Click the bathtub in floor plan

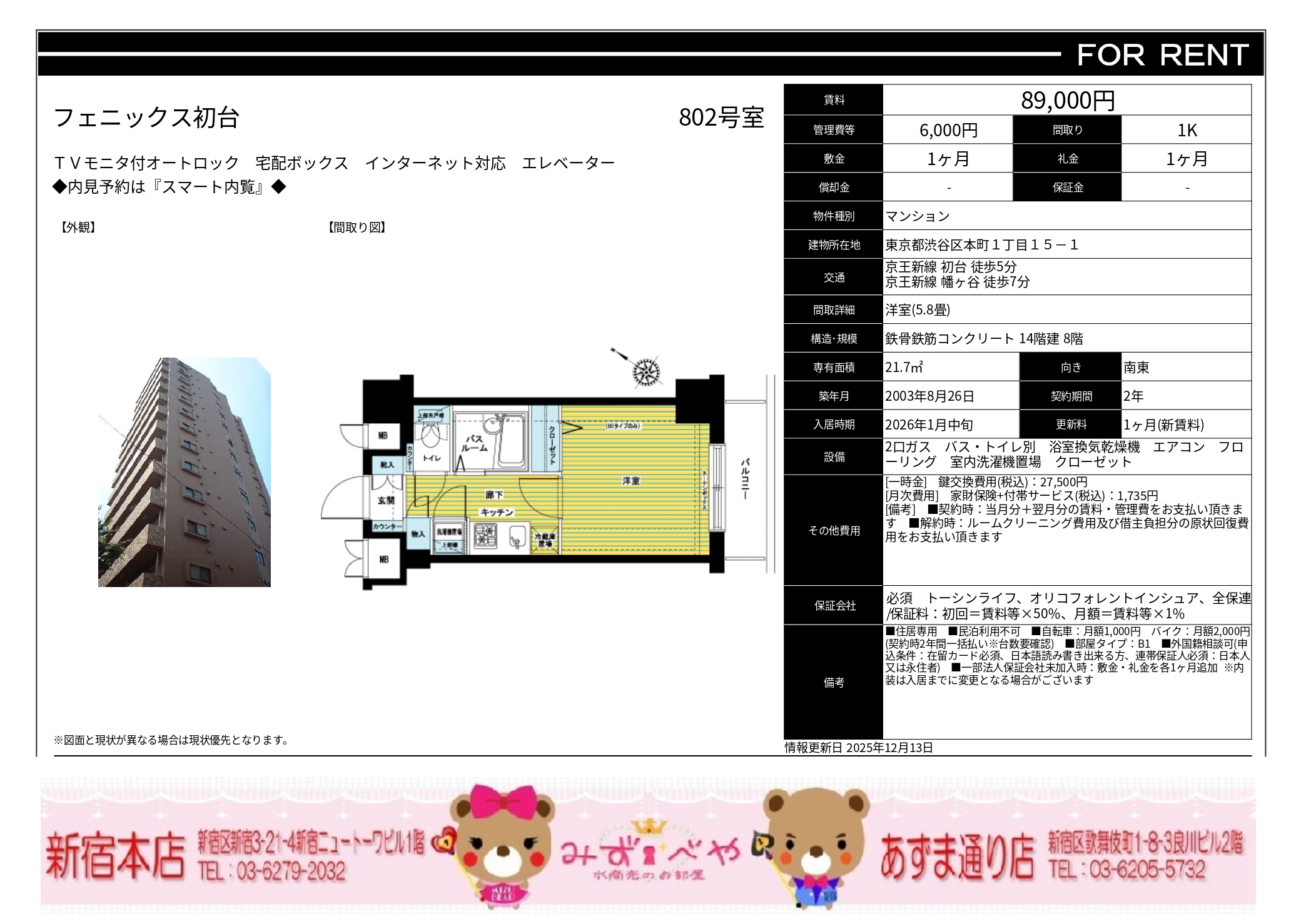pos(512,441)
